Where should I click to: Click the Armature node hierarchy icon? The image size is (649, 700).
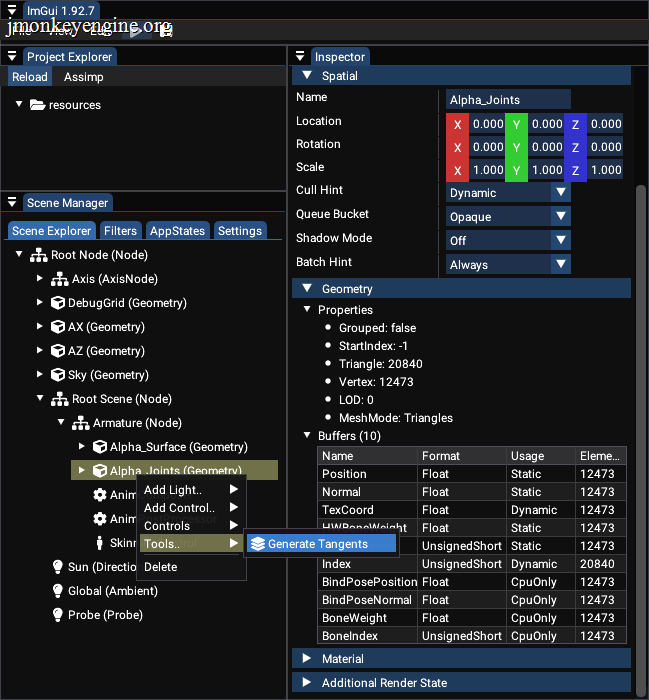pos(80,423)
